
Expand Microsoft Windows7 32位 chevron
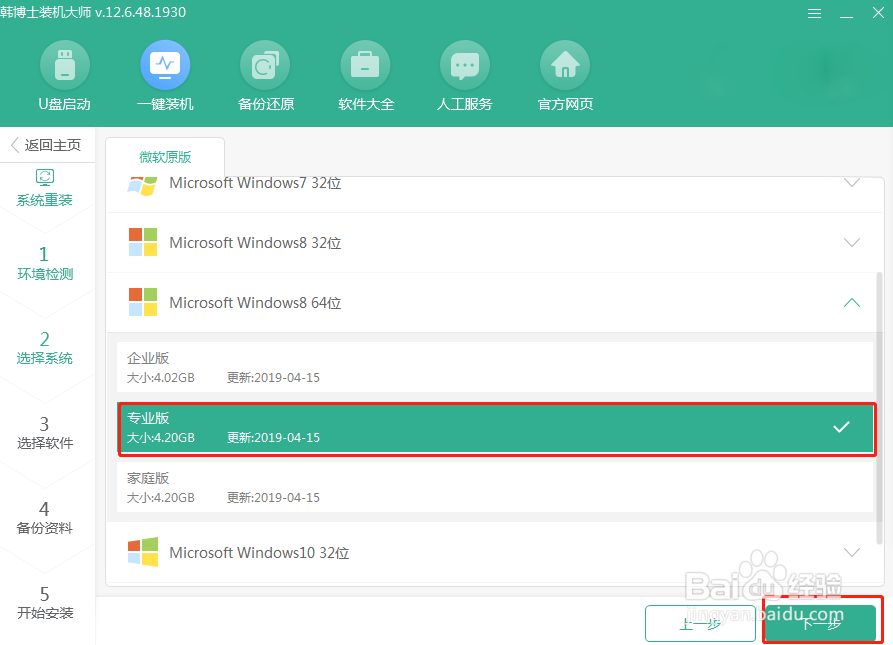(x=851, y=183)
